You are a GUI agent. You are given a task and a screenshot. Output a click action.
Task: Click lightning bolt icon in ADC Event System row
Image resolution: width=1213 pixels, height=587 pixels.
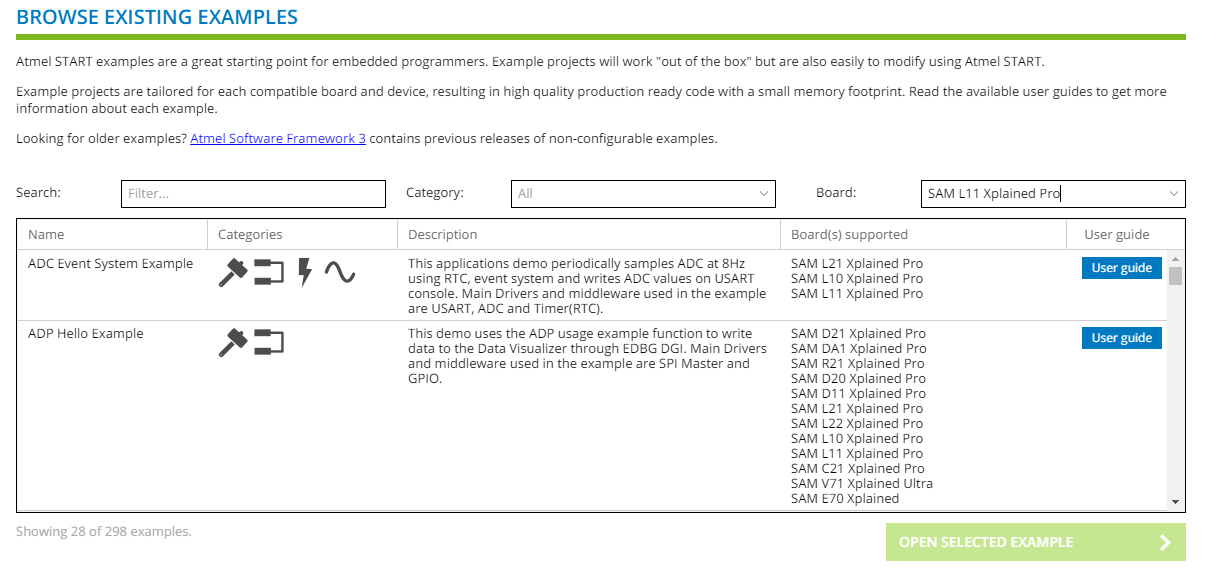305,272
